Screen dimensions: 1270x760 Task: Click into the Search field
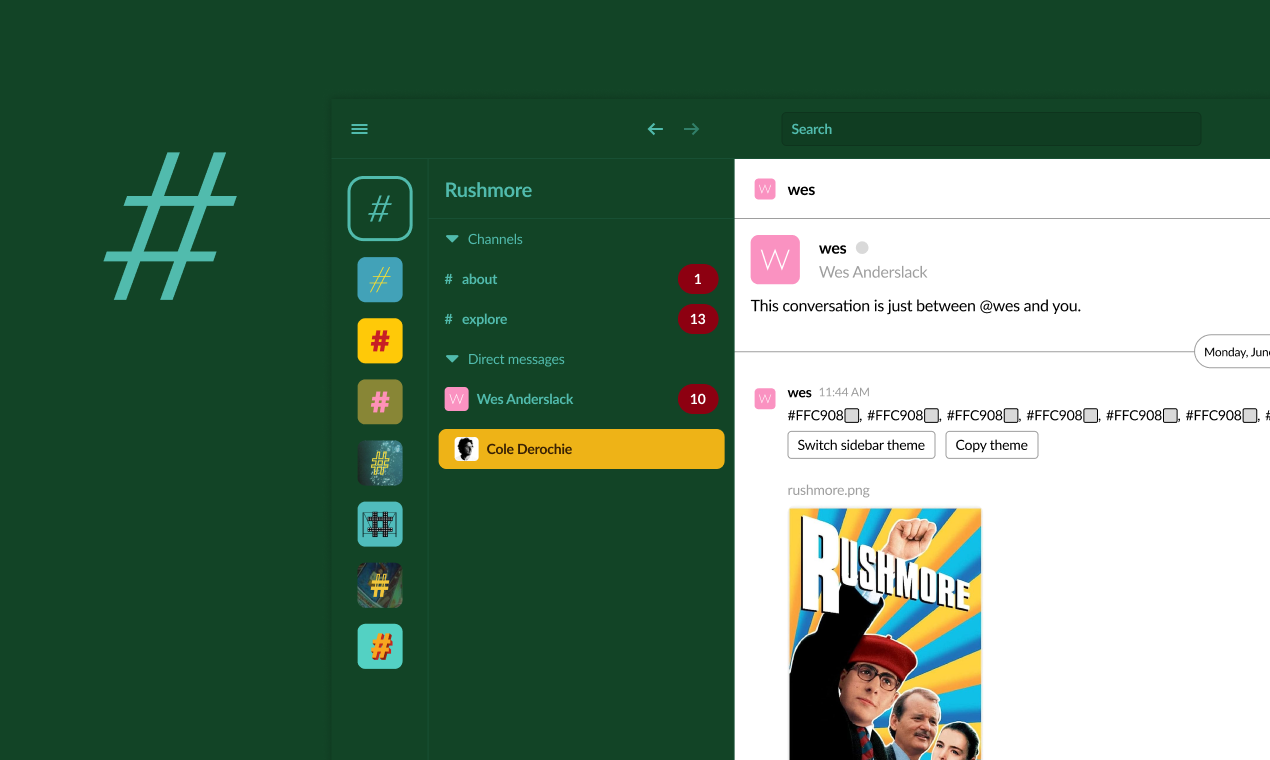pyautogui.click(x=991, y=129)
